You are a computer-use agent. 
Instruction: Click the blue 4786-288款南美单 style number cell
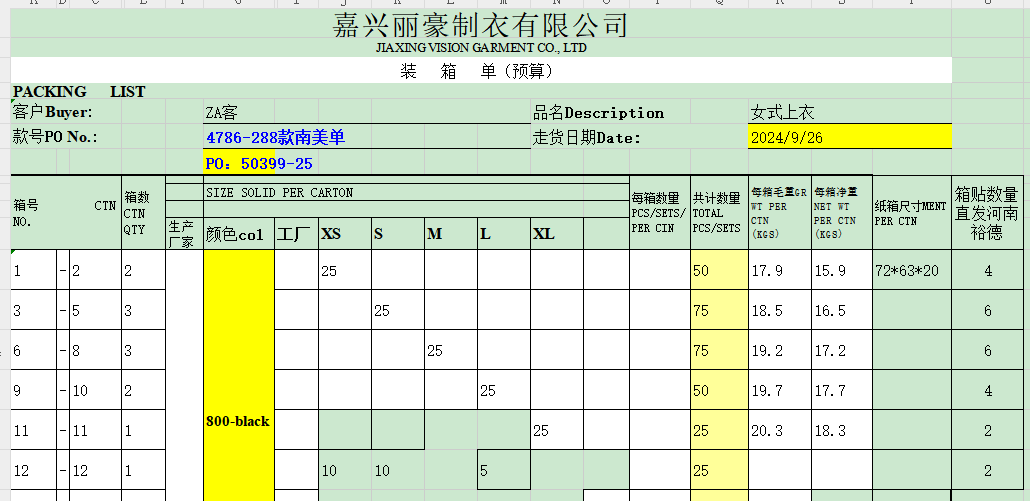(275, 138)
